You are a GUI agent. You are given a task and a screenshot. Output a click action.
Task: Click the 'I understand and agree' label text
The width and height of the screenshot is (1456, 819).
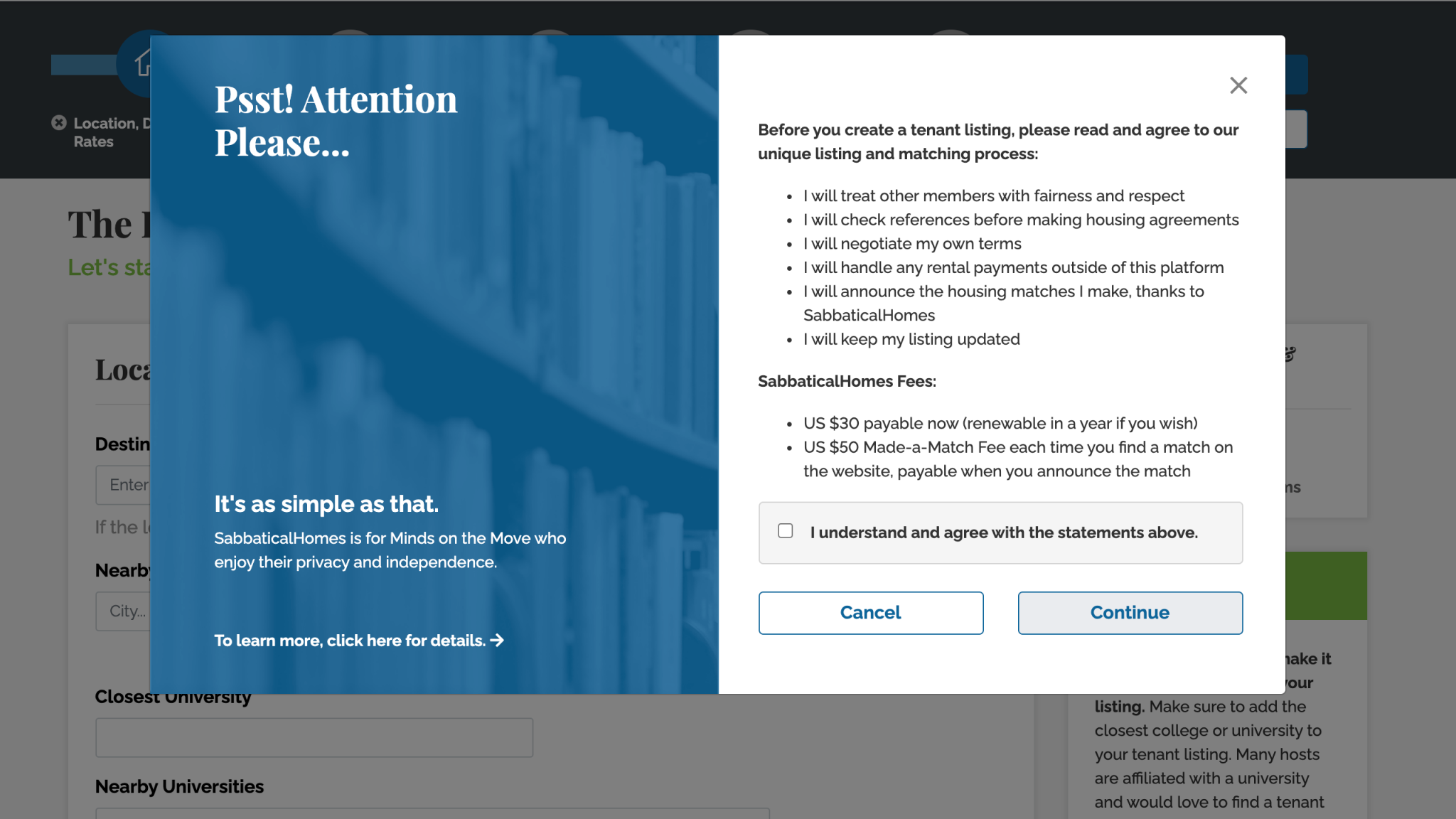1003,532
